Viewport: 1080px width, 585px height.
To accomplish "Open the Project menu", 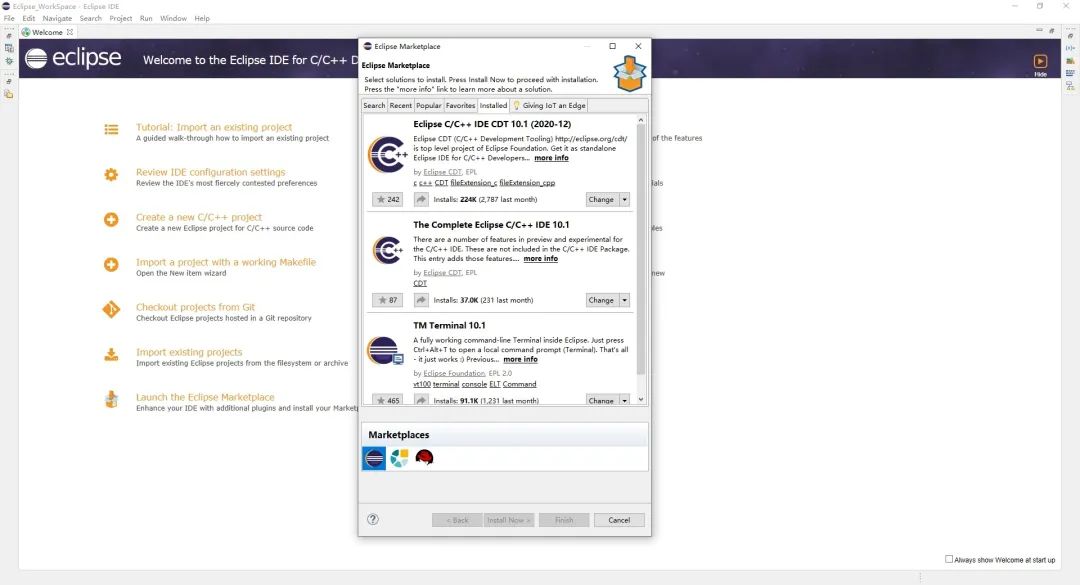I will (121, 19).
